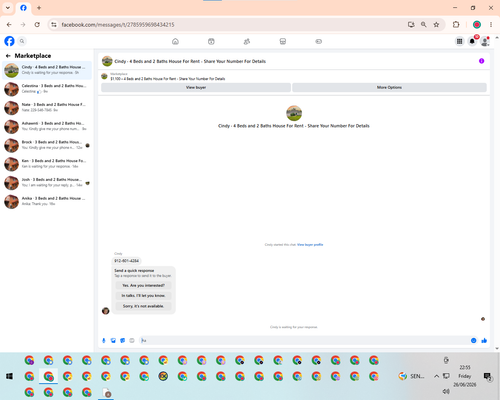
Task: Select the Facebook browser tab
Action: point(23,8)
